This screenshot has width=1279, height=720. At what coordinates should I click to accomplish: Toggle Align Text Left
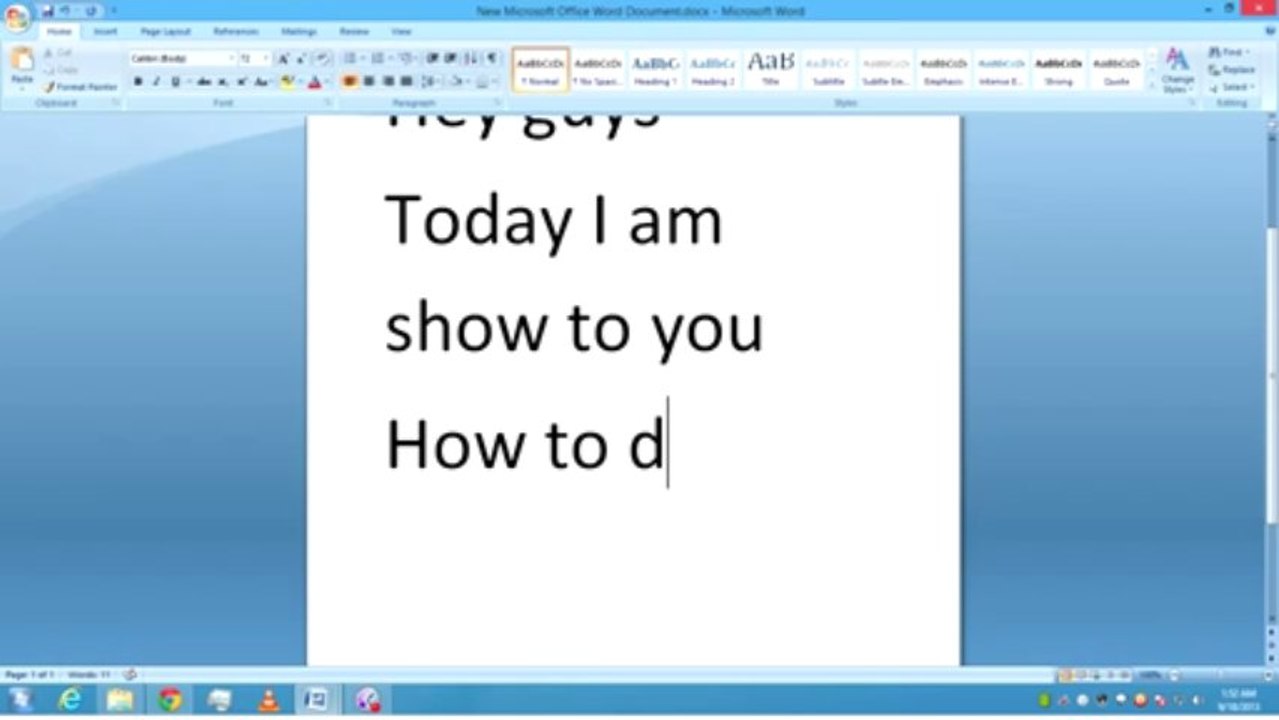[350, 82]
